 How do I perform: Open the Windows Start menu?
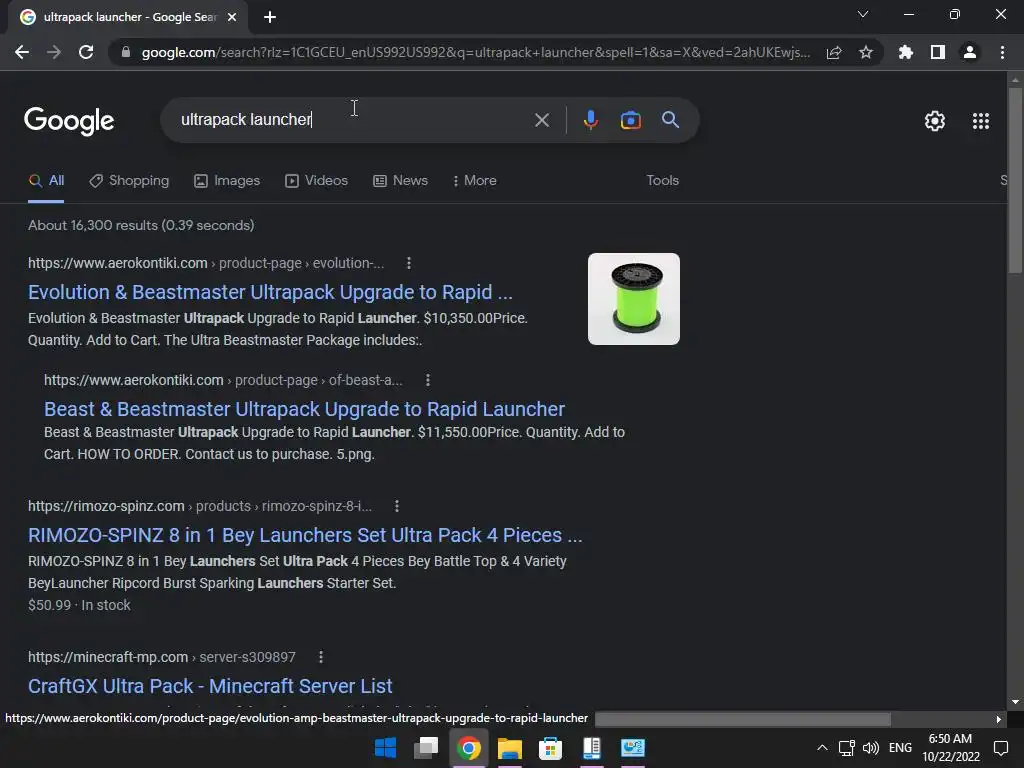(x=385, y=748)
